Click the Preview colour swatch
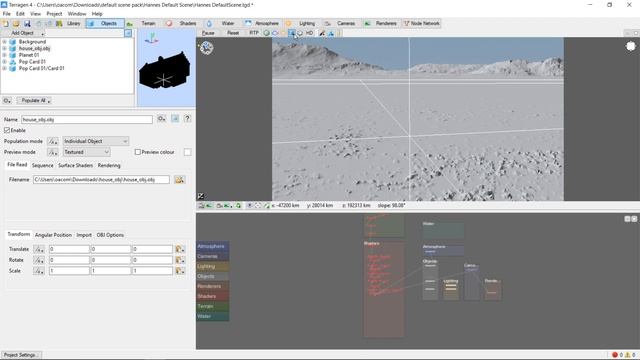The height and width of the screenshot is (360, 640). click(x=187, y=152)
